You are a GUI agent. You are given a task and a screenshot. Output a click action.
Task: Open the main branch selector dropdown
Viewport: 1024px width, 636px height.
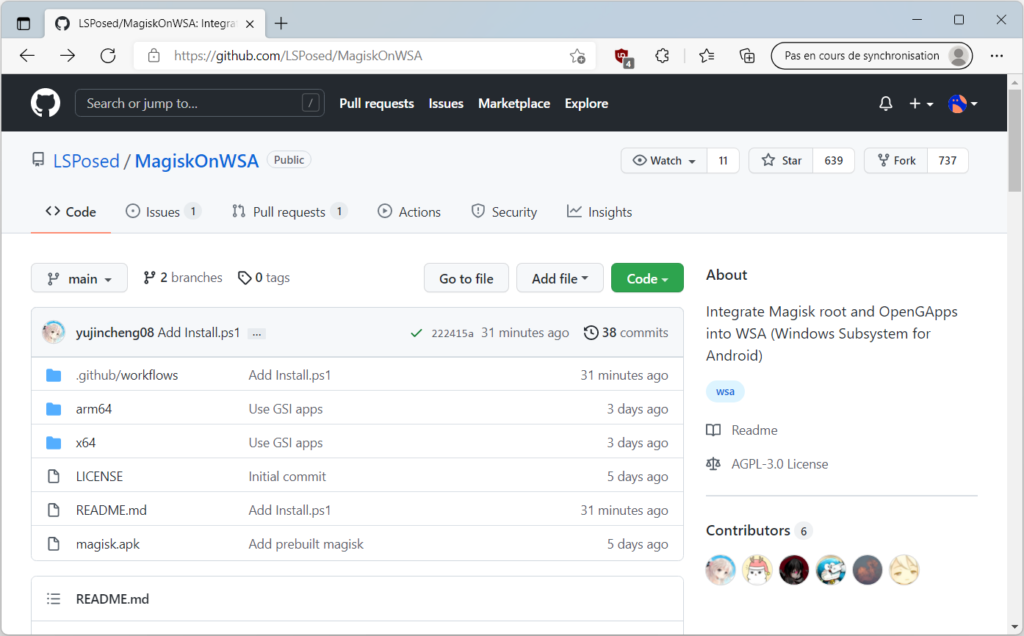tap(79, 279)
